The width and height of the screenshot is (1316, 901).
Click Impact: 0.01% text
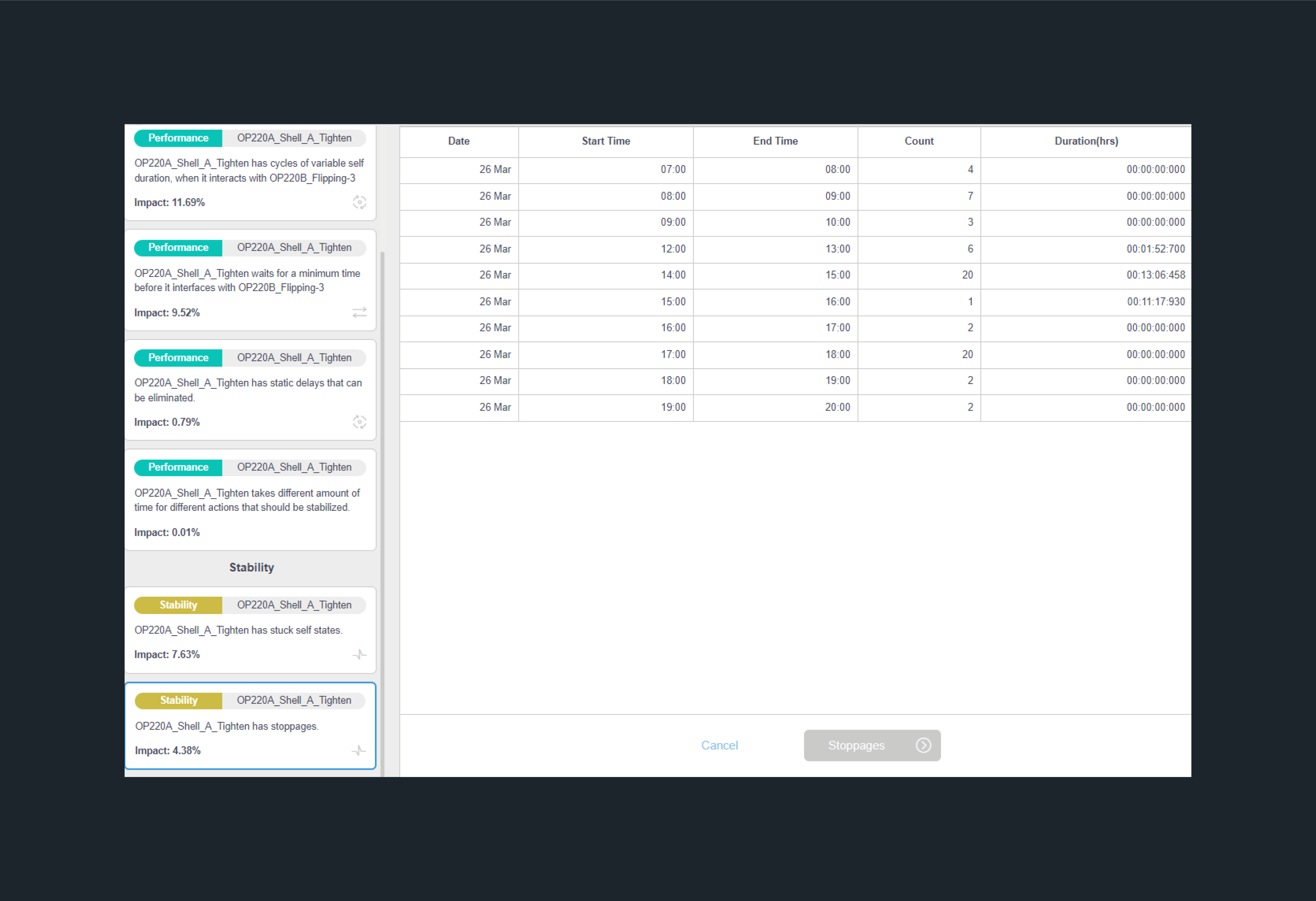tap(167, 532)
